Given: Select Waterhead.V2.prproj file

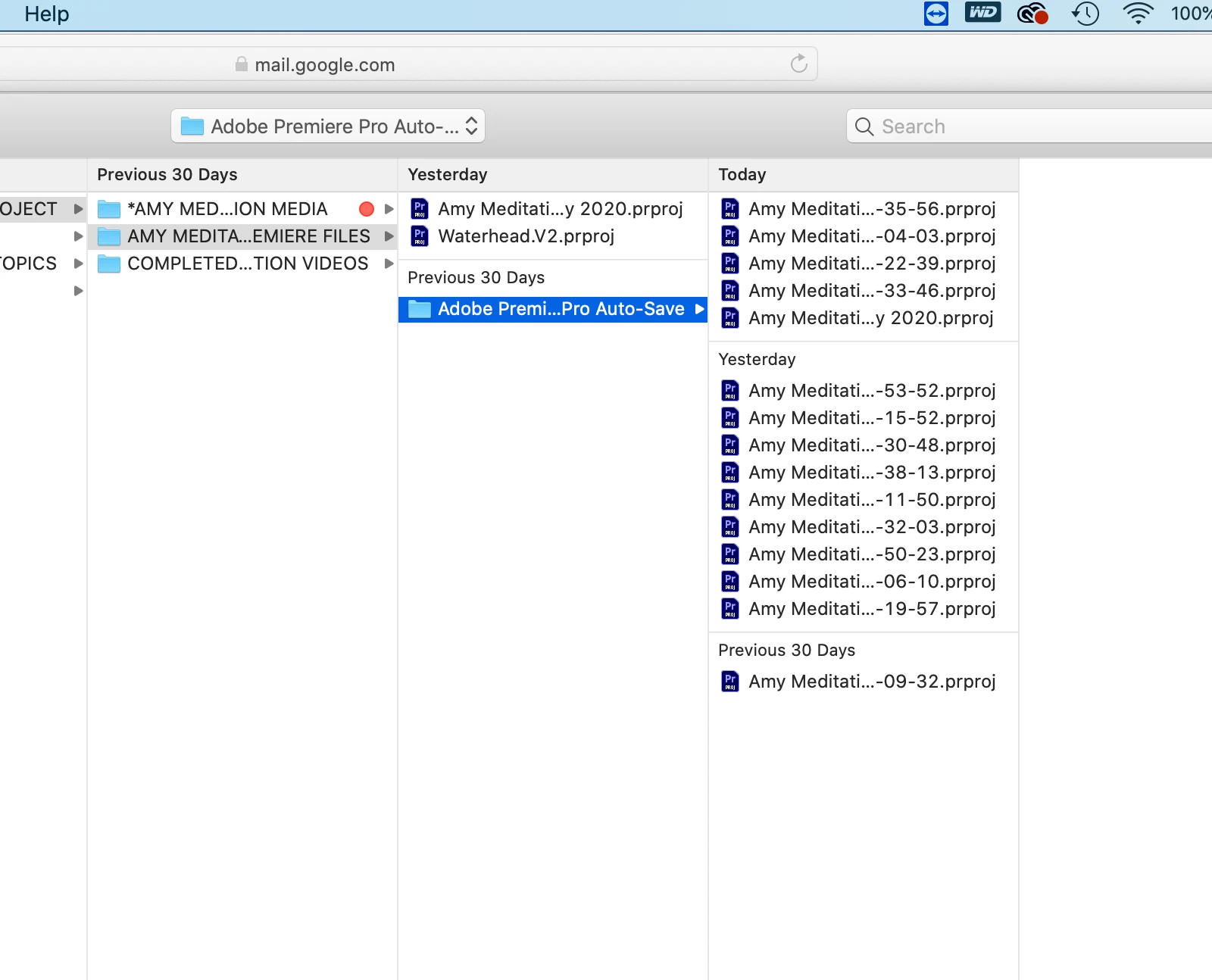Looking at the screenshot, I should [553, 236].
